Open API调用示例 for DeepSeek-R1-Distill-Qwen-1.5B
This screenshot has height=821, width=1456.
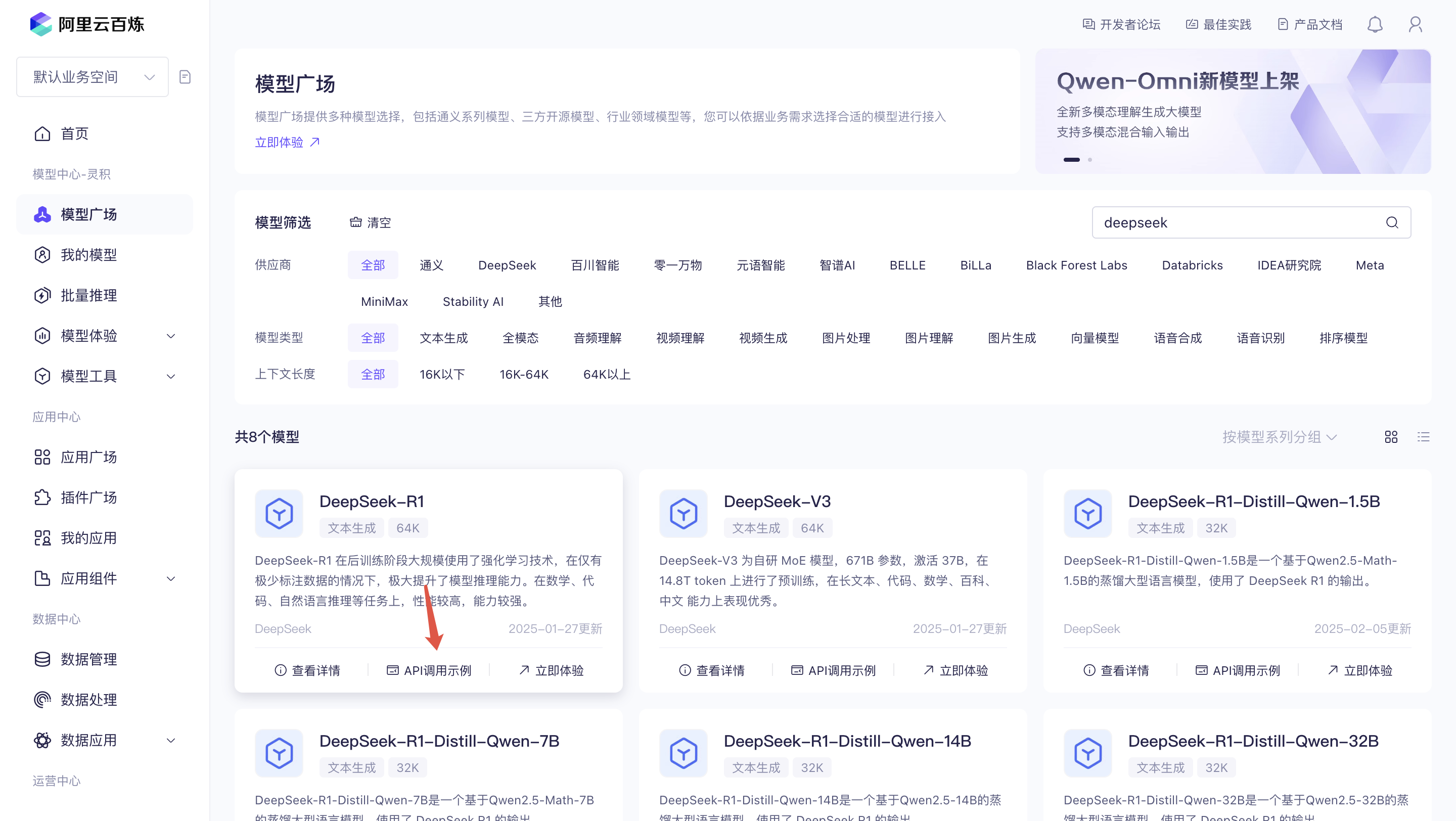(1238, 670)
